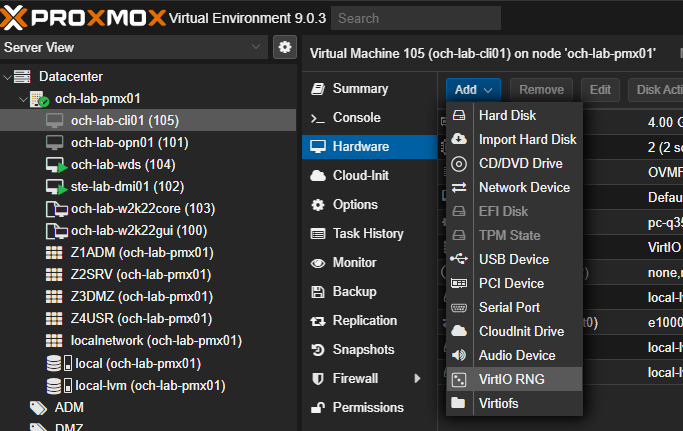The height and width of the screenshot is (431, 683).
Task: Click the Import Hard Disk cloud icon
Action: click(x=459, y=139)
